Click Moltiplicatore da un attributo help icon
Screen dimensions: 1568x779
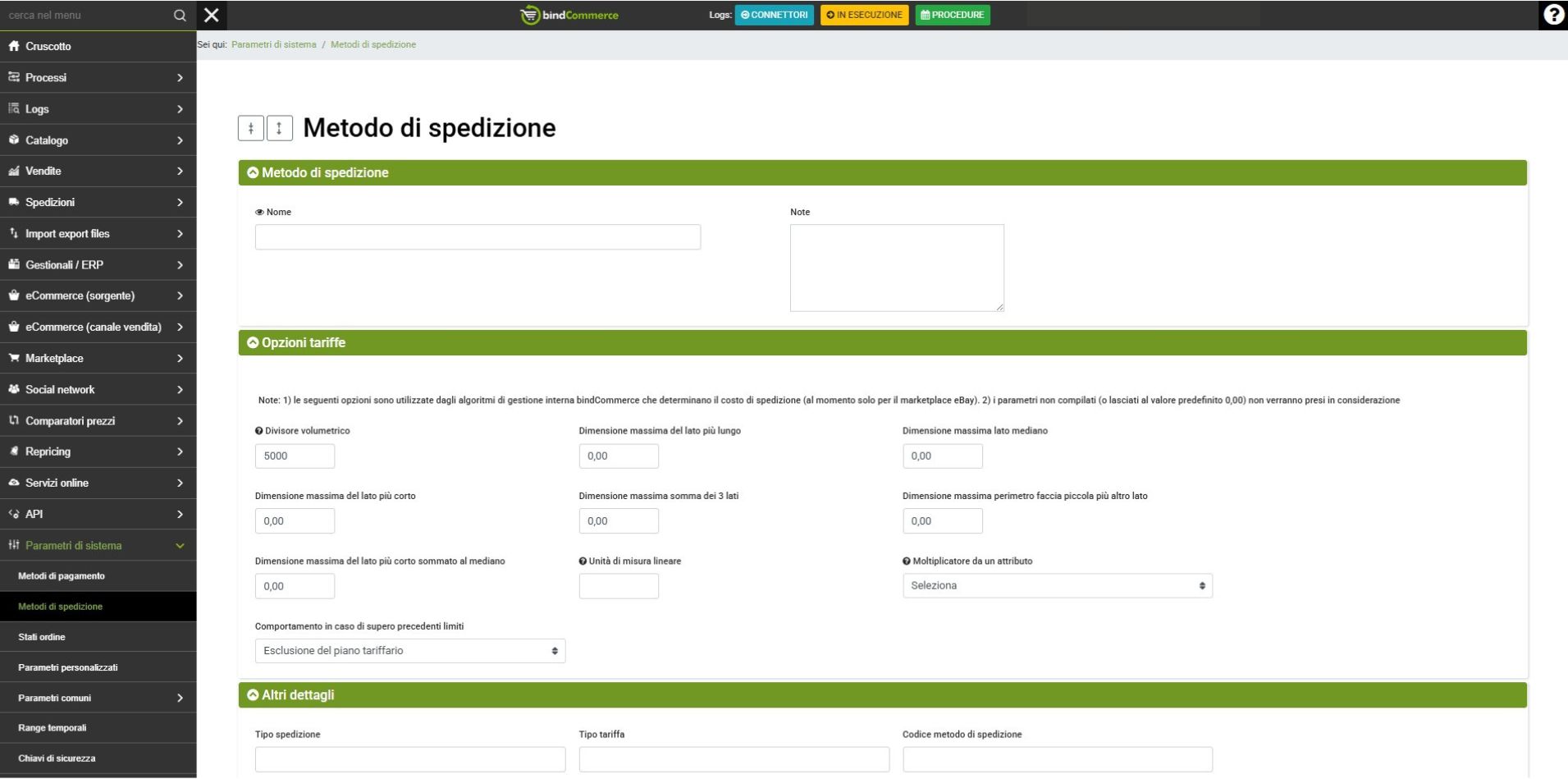pos(907,561)
